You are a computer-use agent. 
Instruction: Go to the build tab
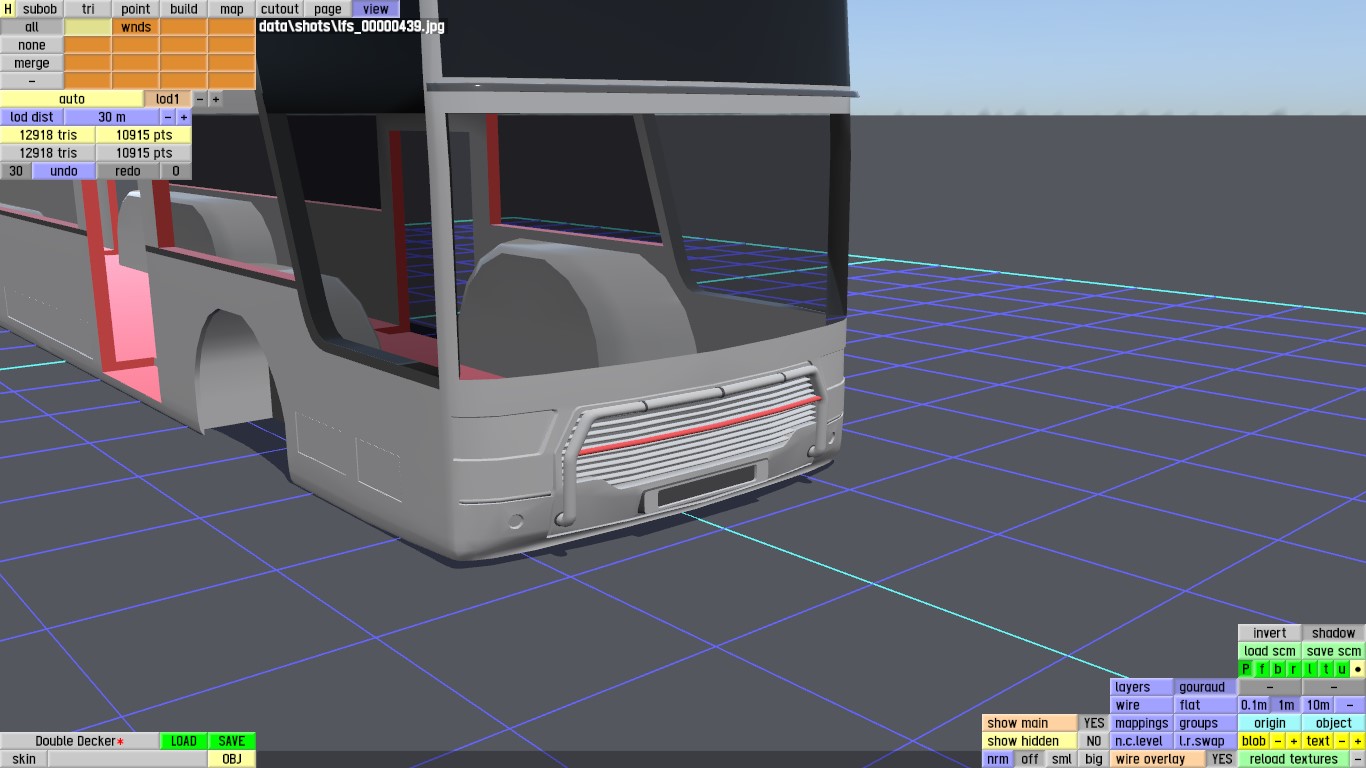[184, 9]
